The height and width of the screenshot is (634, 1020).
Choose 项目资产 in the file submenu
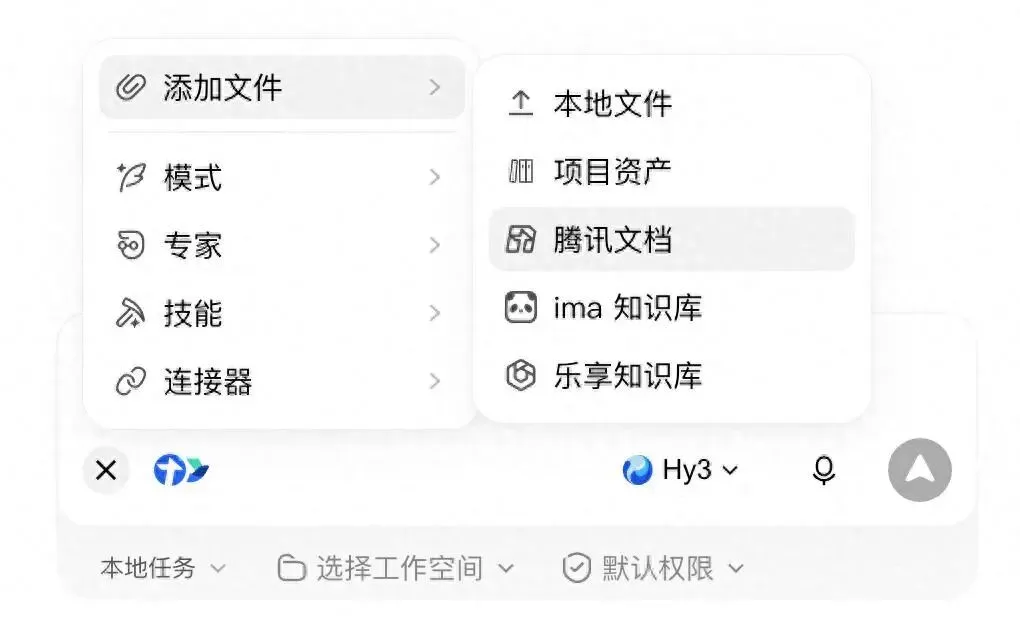tap(671, 172)
